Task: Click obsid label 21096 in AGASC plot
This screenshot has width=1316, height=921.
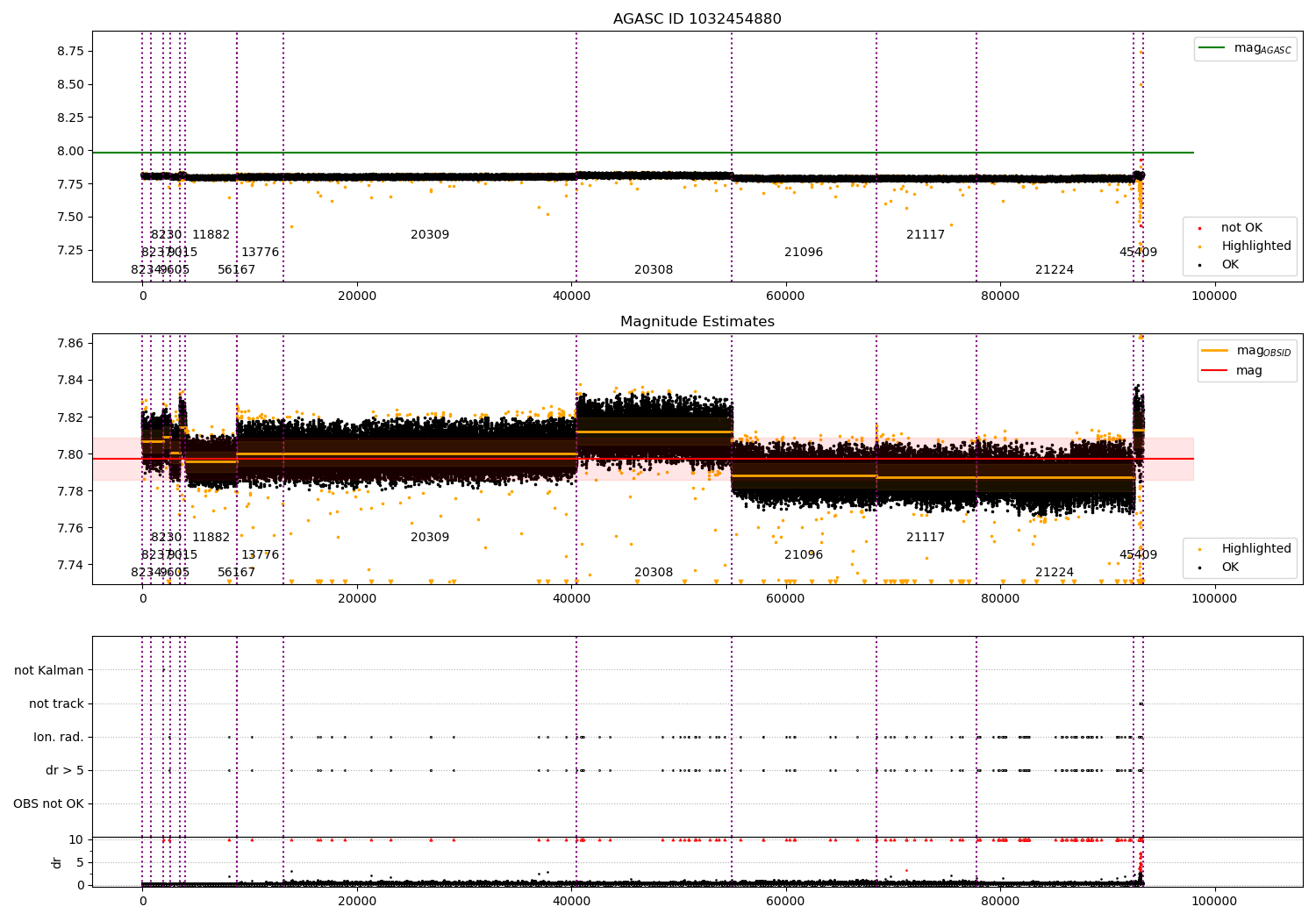Action: pyautogui.click(x=804, y=253)
